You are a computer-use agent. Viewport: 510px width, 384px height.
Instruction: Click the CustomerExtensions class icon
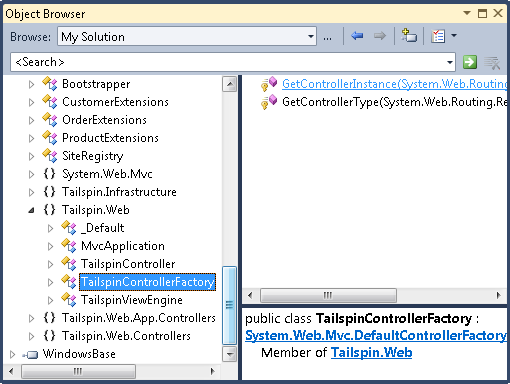coord(50,102)
